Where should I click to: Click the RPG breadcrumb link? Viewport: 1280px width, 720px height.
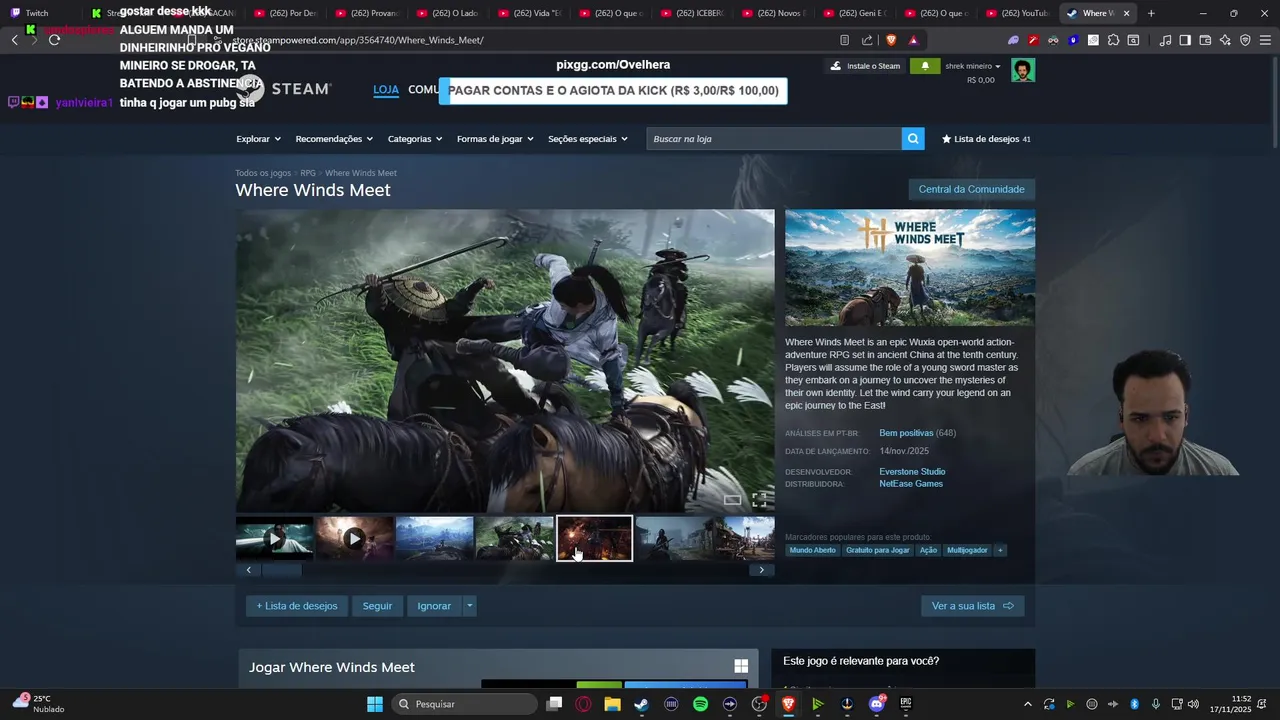[308, 173]
